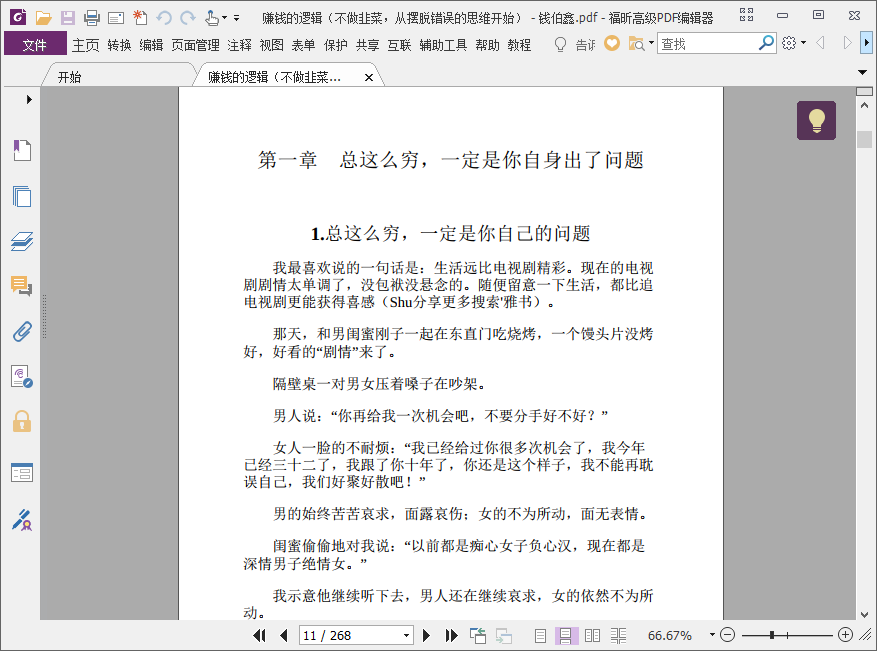Open the 编辑 ribbon tab

point(151,45)
